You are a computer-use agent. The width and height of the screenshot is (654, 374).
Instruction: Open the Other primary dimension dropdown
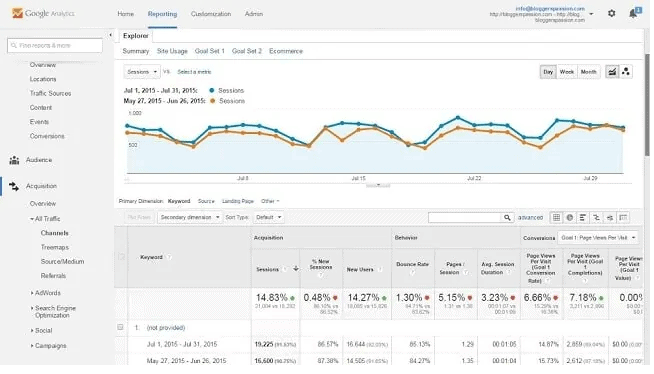coord(270,201)
